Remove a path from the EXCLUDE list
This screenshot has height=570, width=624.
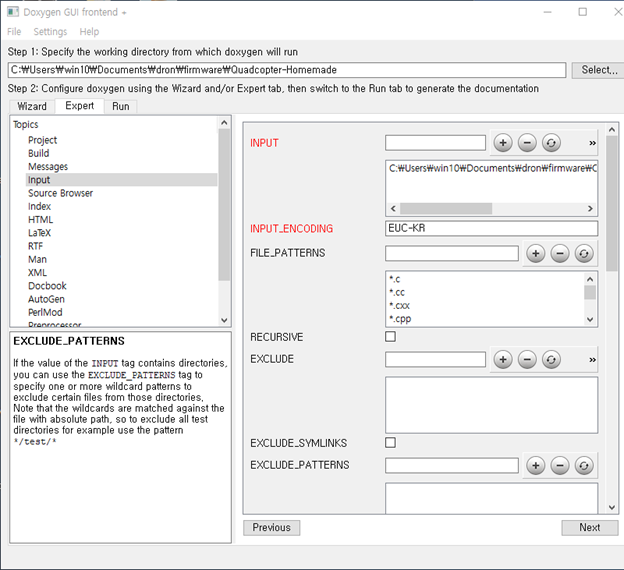point(527,359)
